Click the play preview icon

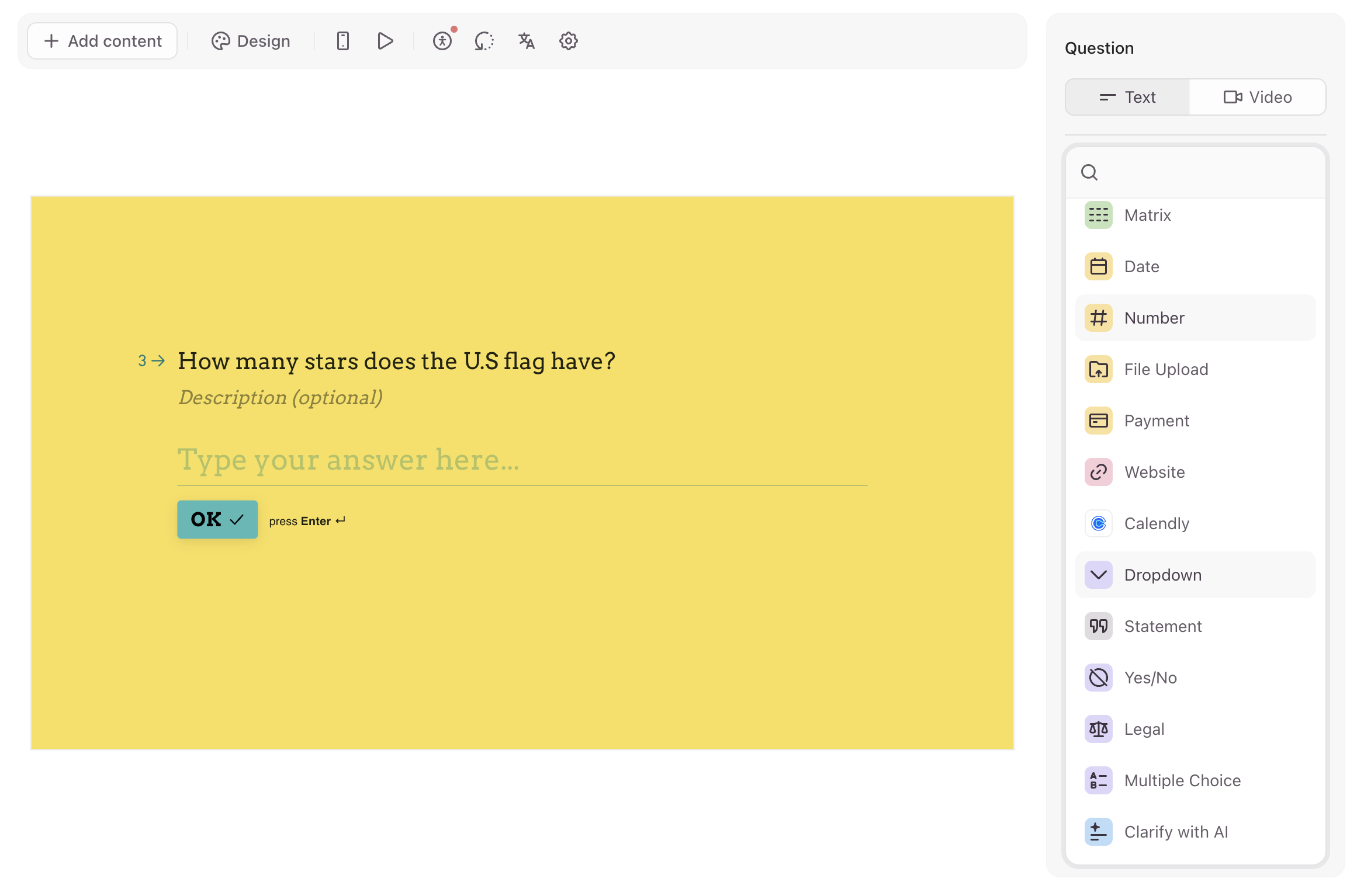pyautogui.click(x=385, y=41)
